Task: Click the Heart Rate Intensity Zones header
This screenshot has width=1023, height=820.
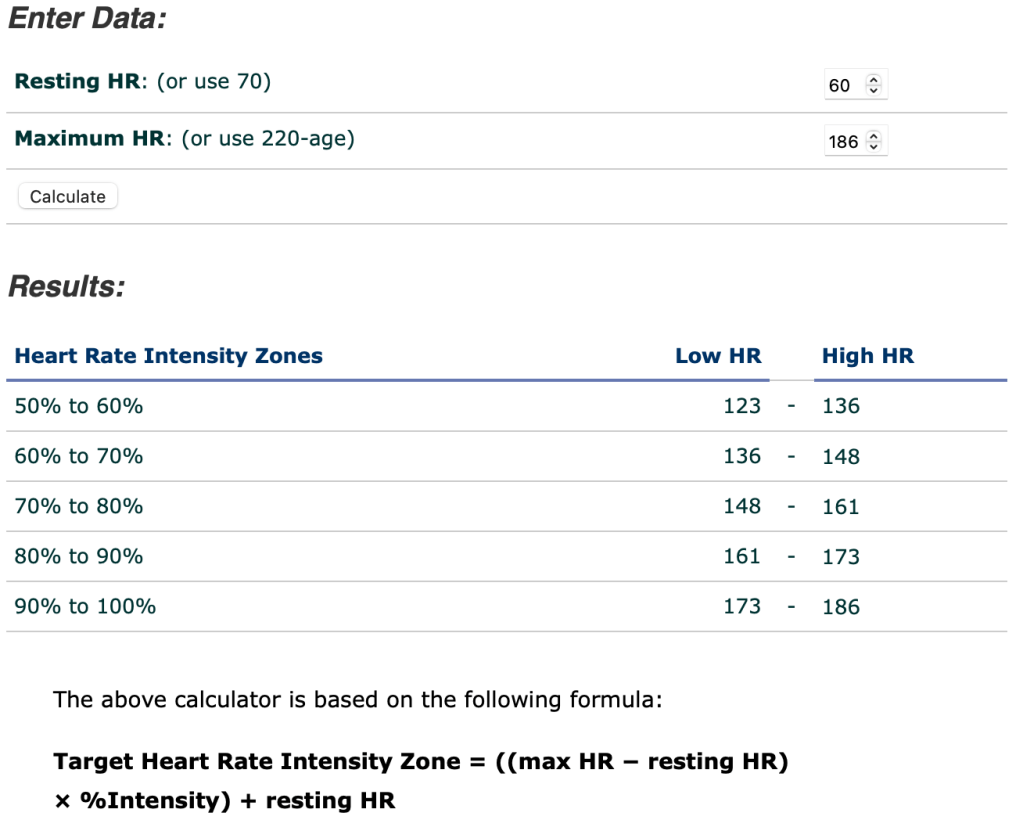Action: (x=169, y=356)
